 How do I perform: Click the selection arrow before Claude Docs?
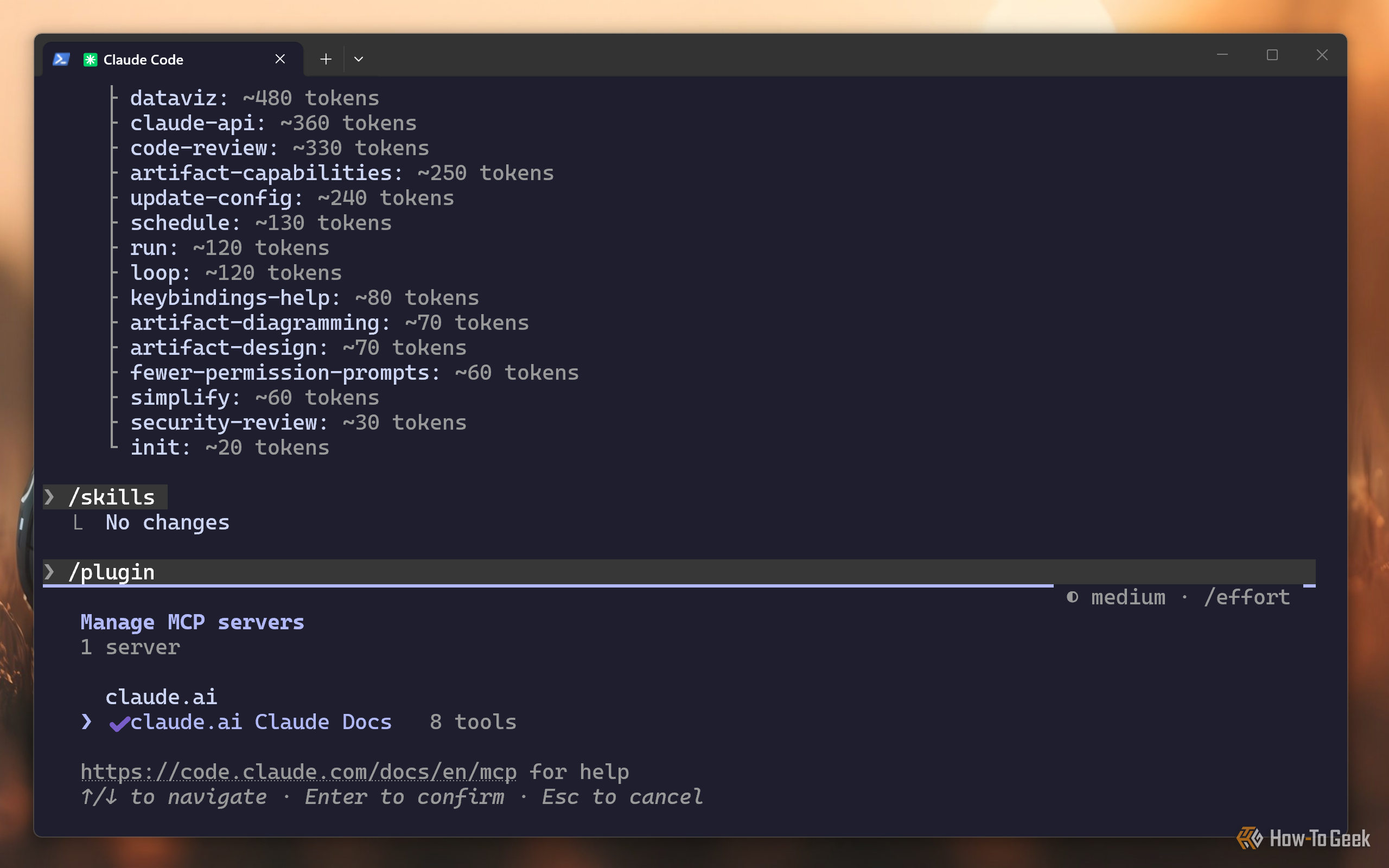coord(87,722)
